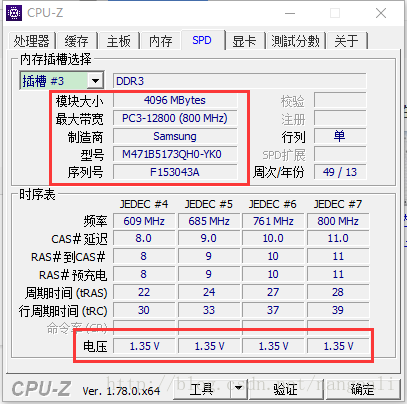Click the 609 MHz frequency cell

click(144, 221)
